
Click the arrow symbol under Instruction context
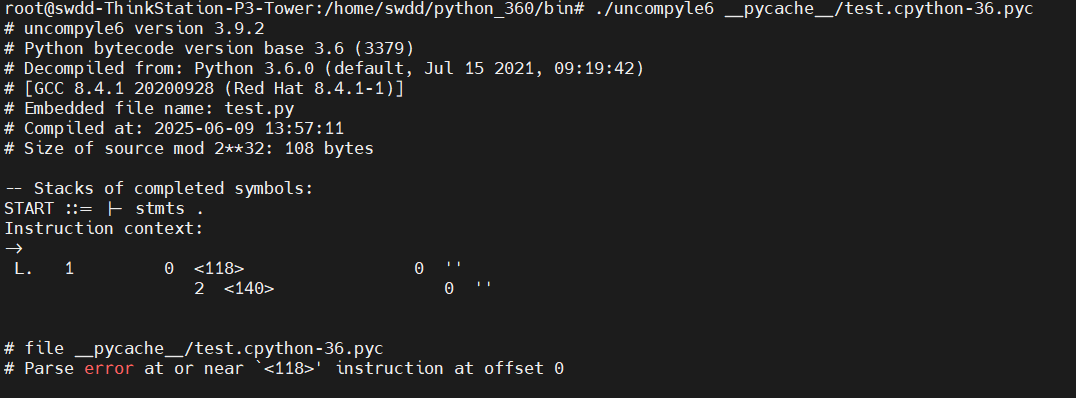[14, 248]
